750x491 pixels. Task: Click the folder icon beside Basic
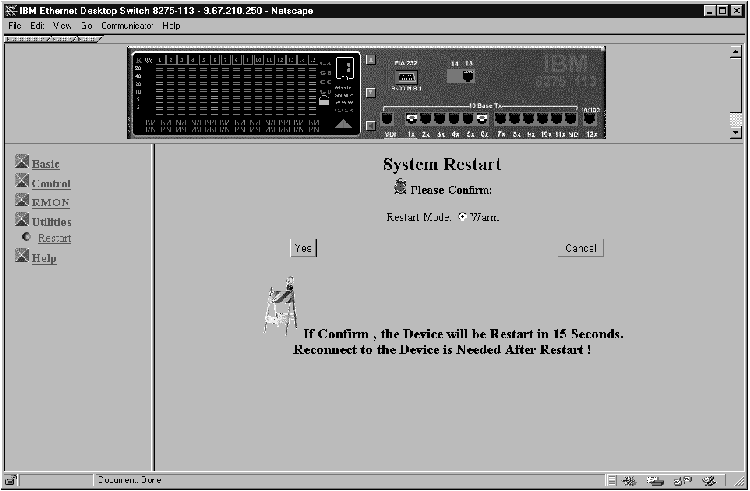click(22, 163)
